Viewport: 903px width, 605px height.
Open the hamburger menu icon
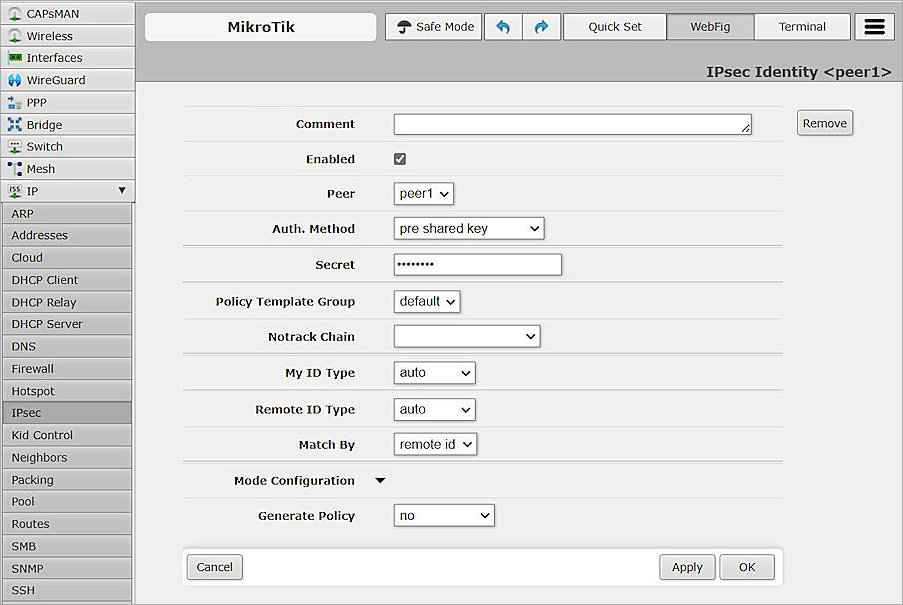[874, 27]
